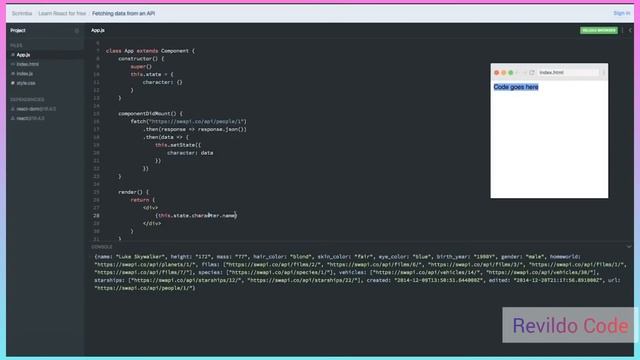Click the "character: data" line
Image resolution: width=640 pixels, height=360 pixels.
(x=190, y=153)
